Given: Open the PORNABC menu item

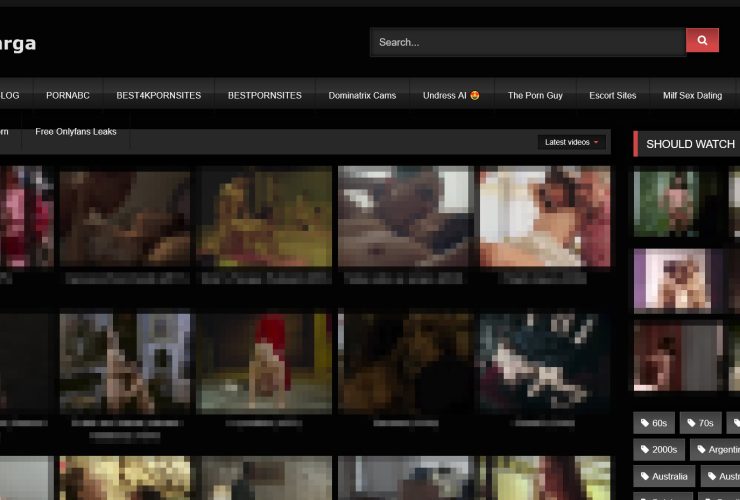Looking at the screenshot, I should point(67,96).
